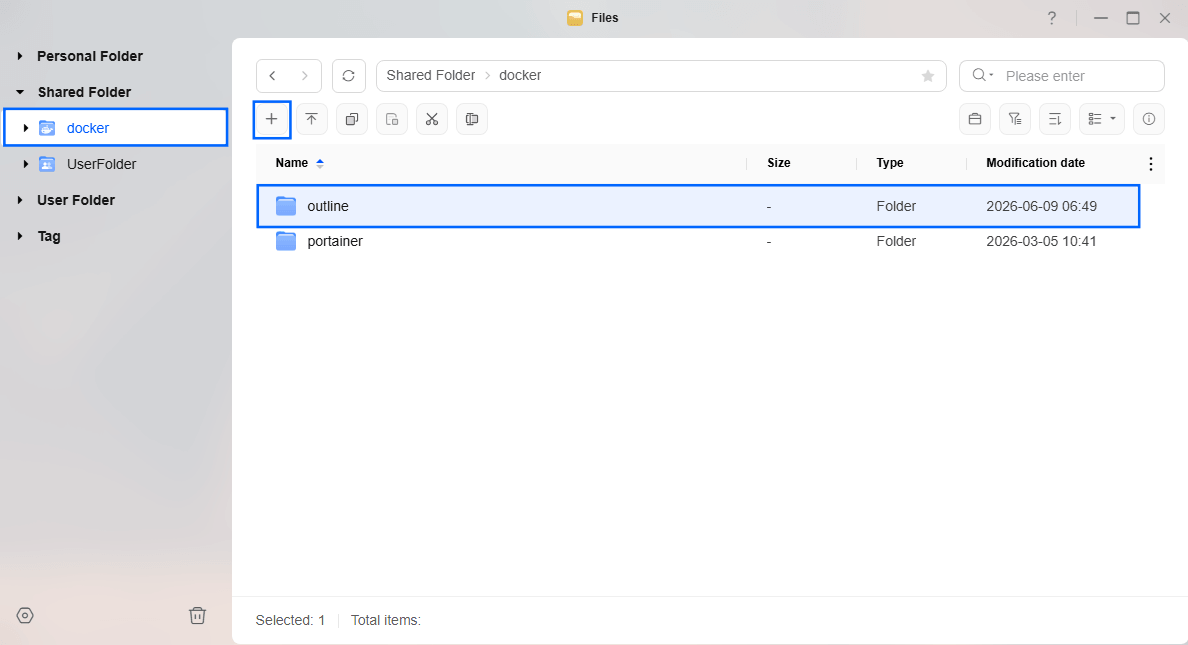Click the docker shared folder icon
Screen dimensions: 1188x645
click(47, 128)
